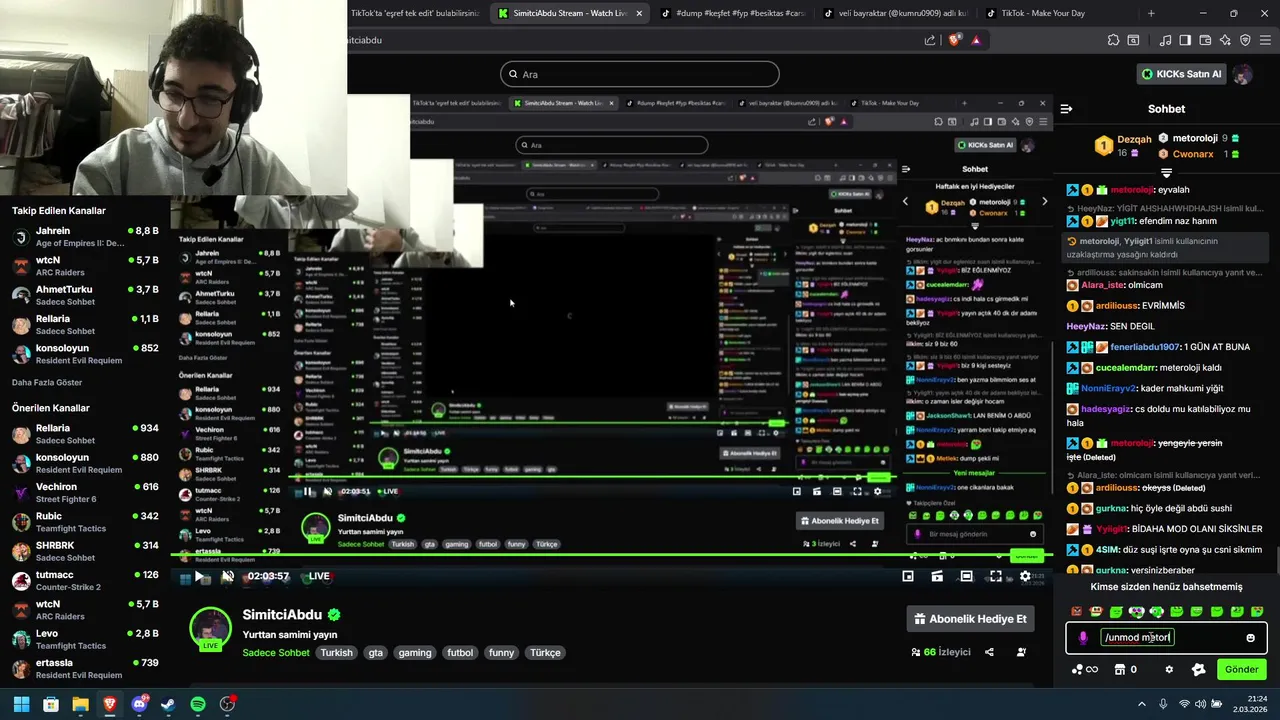Expand Daha Fazla Göster in followed channels
Screen dimensions: 1280x720
point(47,382)
